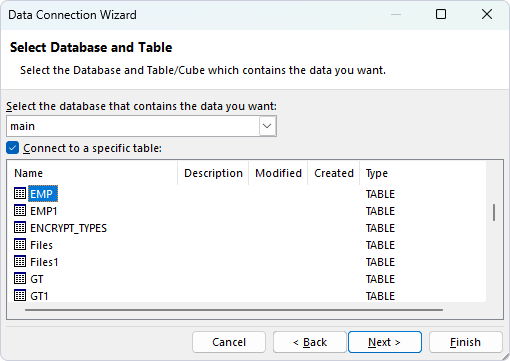The image size is (510, 361).
Task: Select the EMP table name
Action: 43,194
